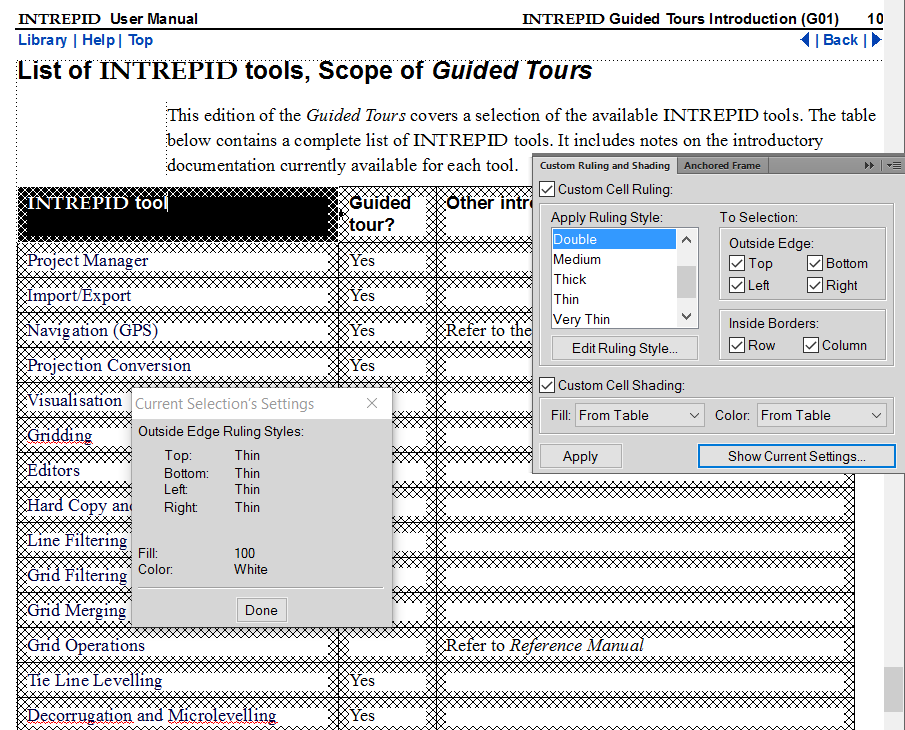Close the Current Selection's Settings dialog
This screenshot has width=905, height=730.
[x=372, y=403]
